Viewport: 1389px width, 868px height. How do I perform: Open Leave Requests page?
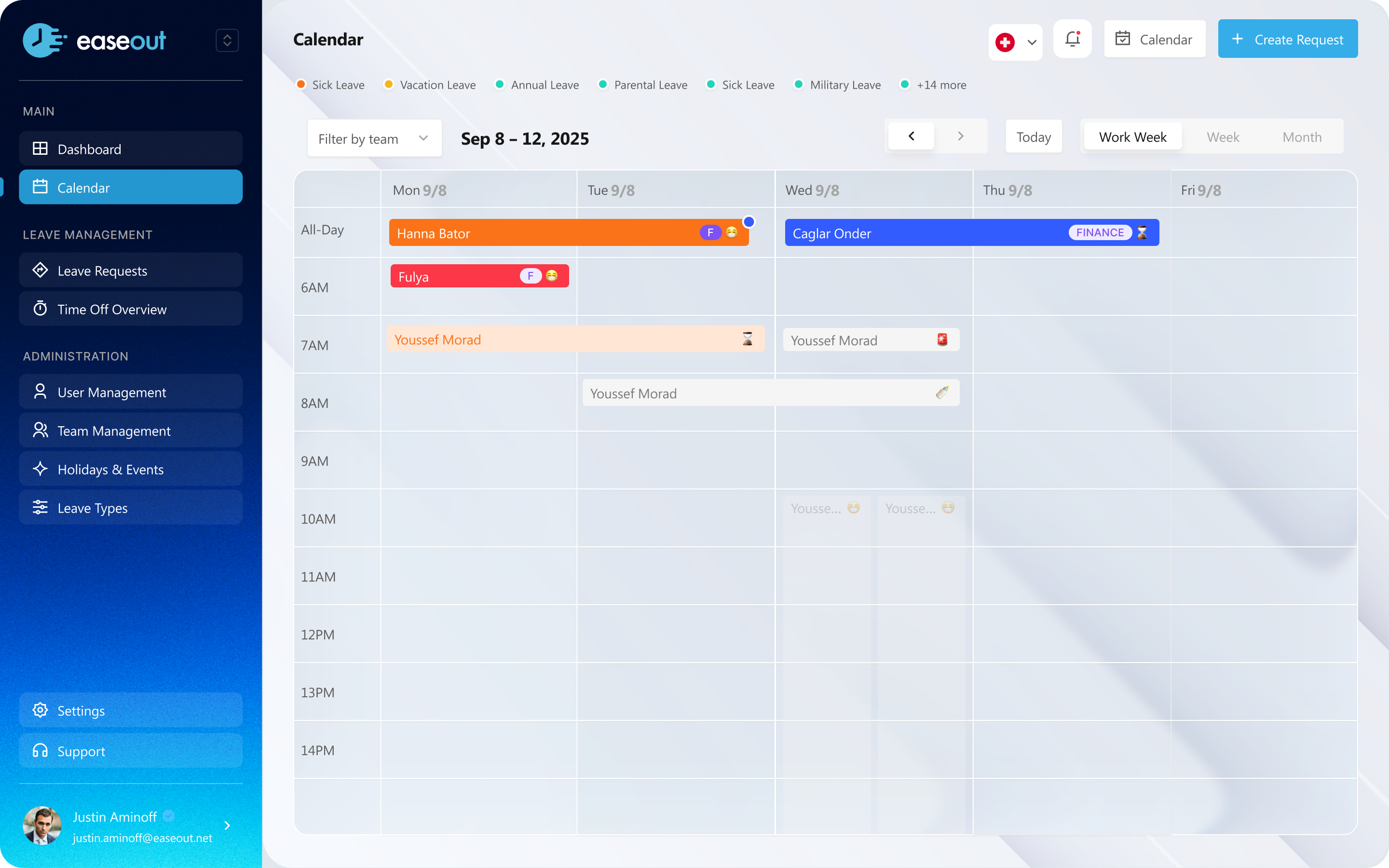click(130, 271)
